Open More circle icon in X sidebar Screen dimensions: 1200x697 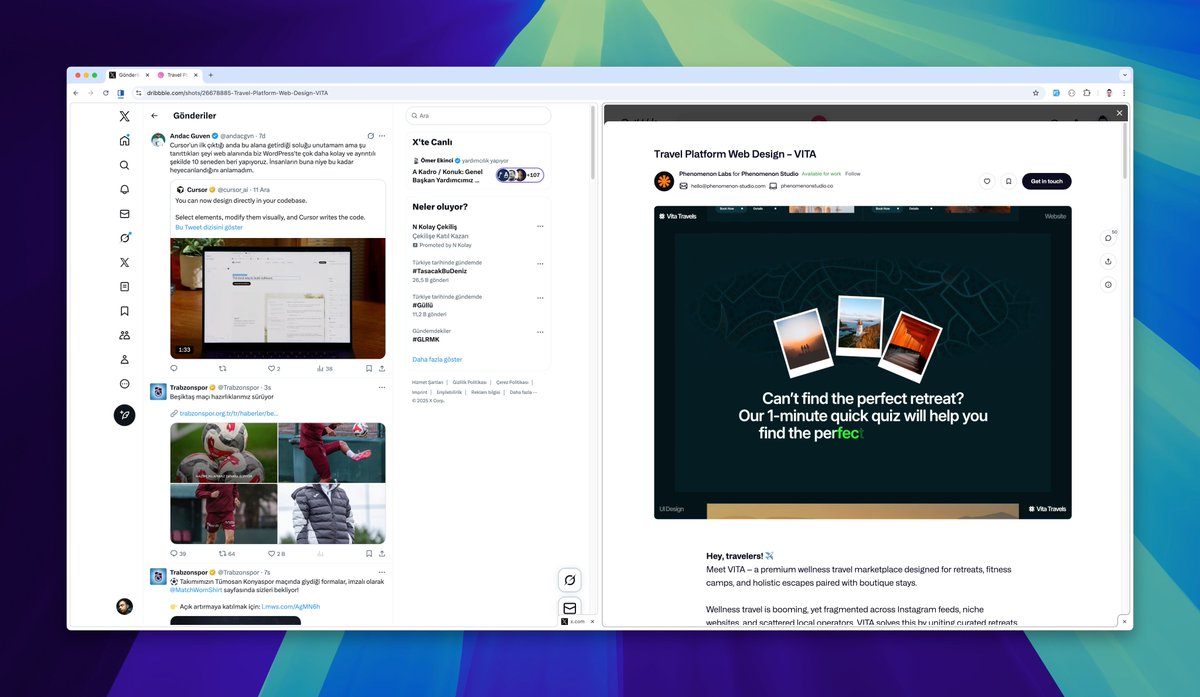[x=124, y=383]
